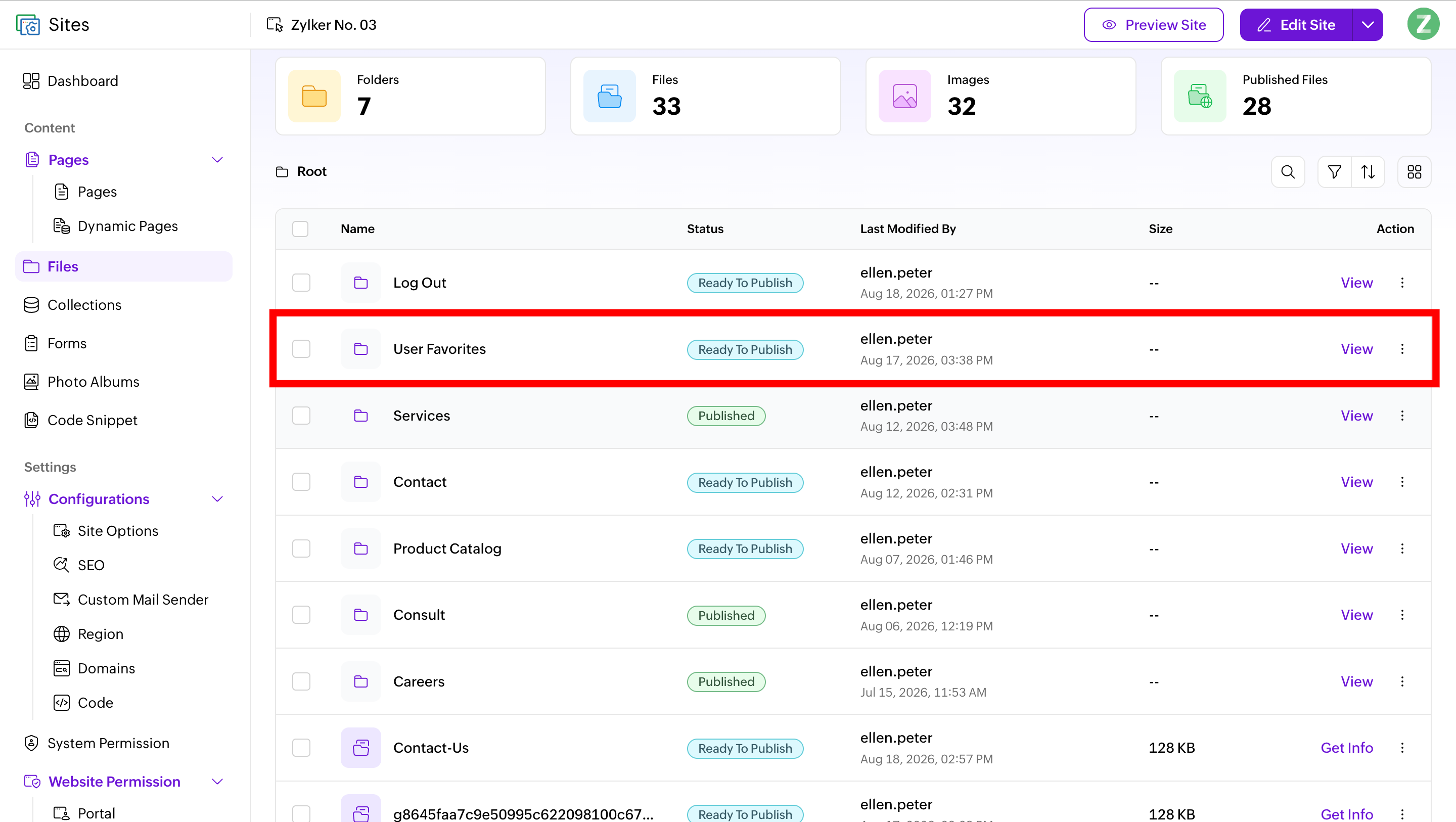
Task: Open three-dot menu for Services row
Action: click(1402, 416)
